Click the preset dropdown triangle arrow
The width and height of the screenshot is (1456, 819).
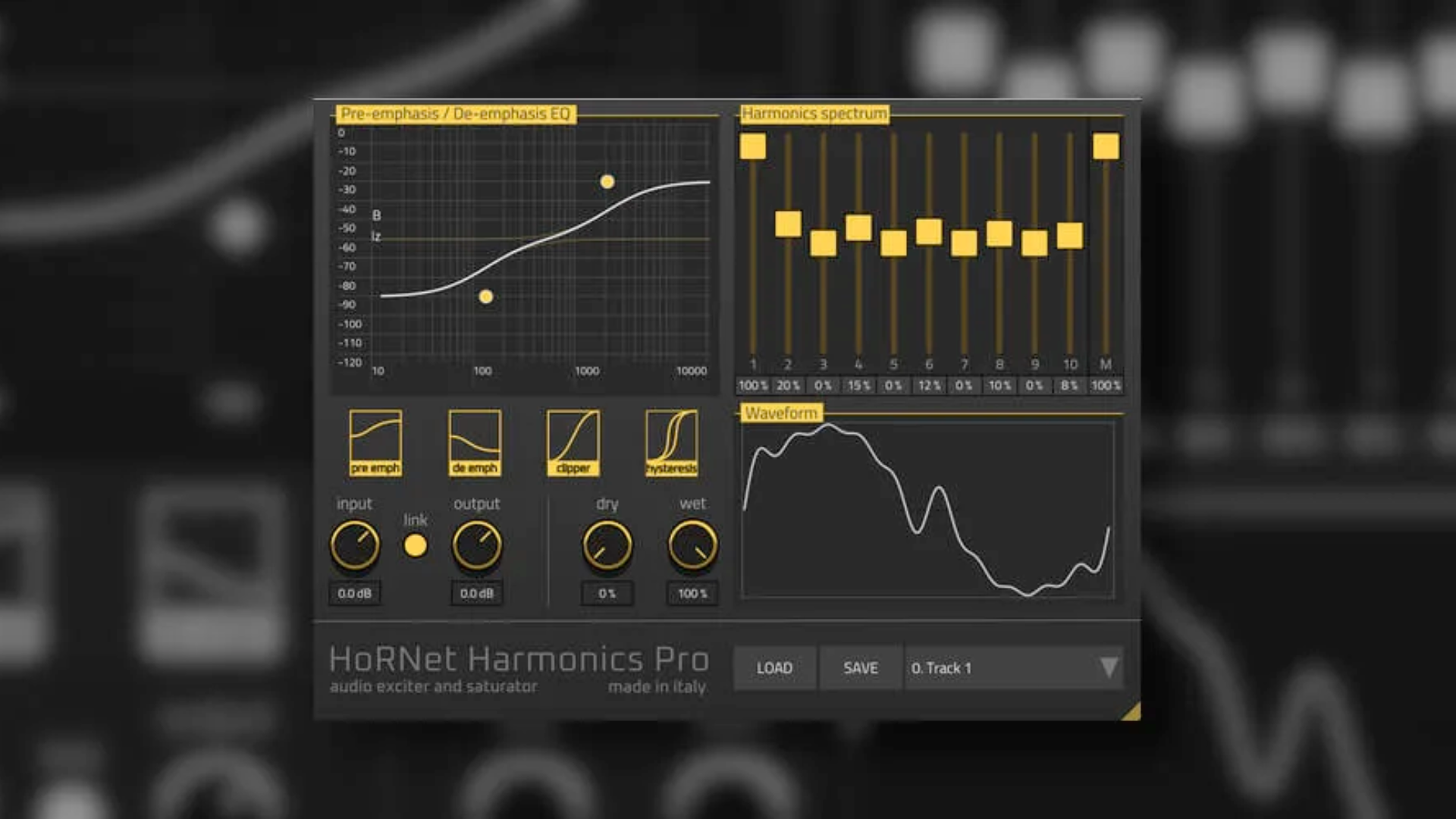(x=1107, y=668)
